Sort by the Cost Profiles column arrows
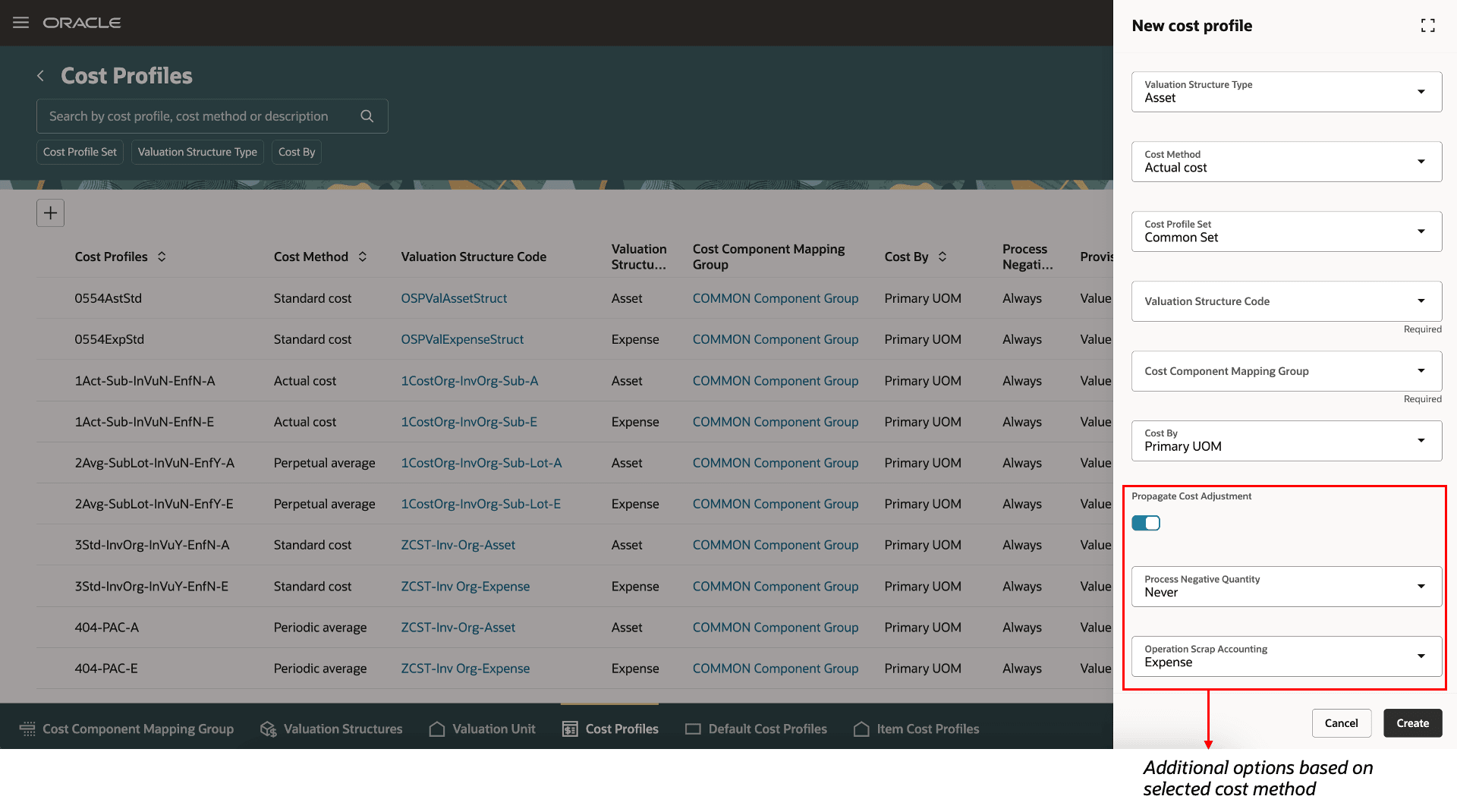Viewport: 1457px width, 812px height. coord(162,257)
